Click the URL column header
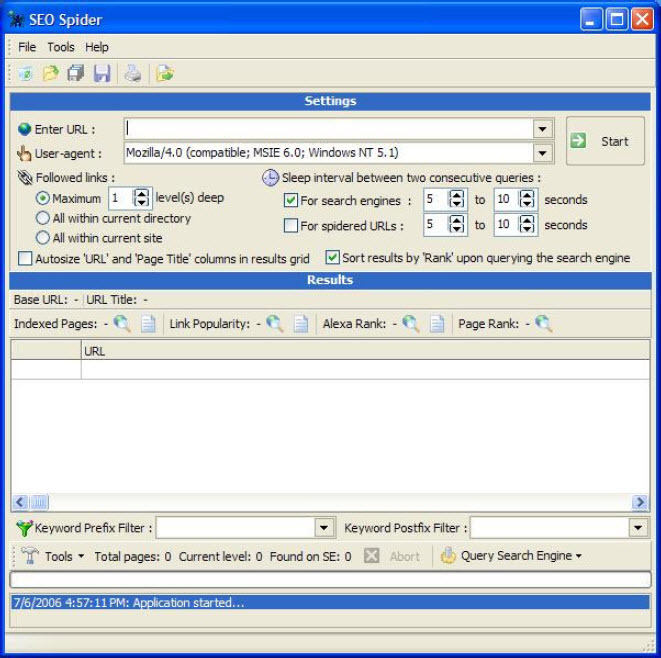Screen dimensions: 661x658 365,351
